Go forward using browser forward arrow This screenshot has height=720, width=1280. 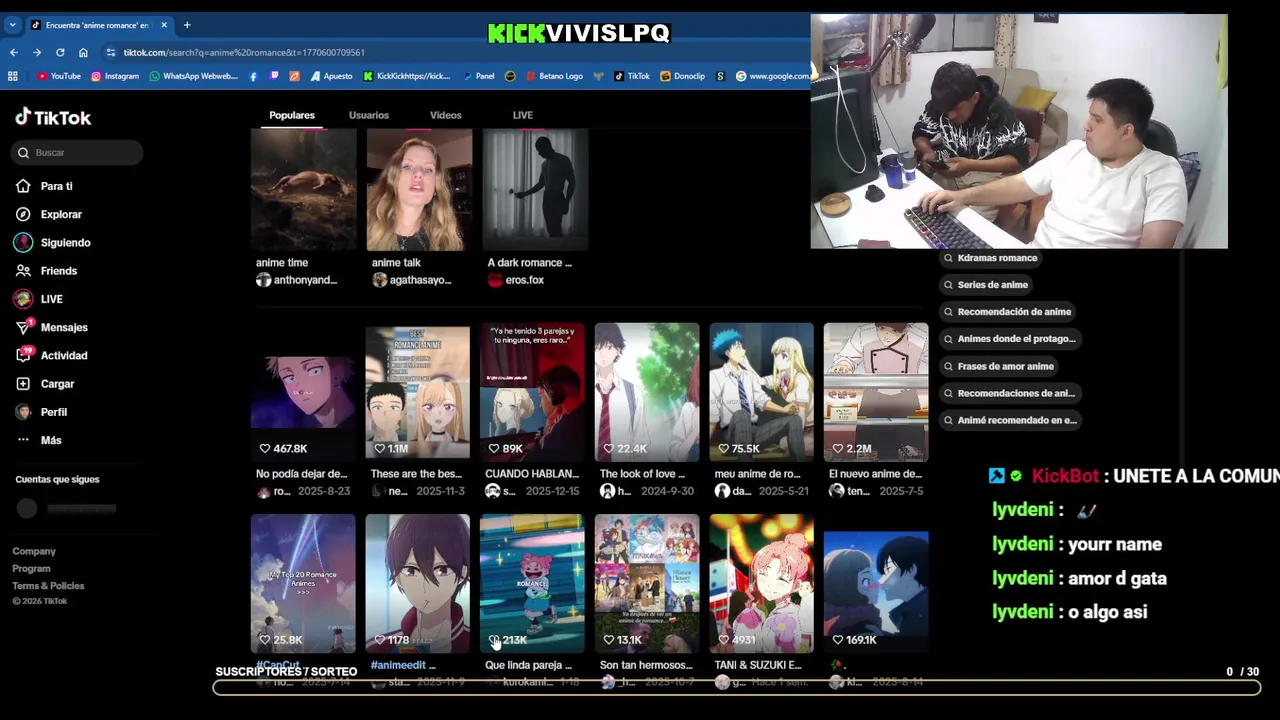[x=37, y=52]
